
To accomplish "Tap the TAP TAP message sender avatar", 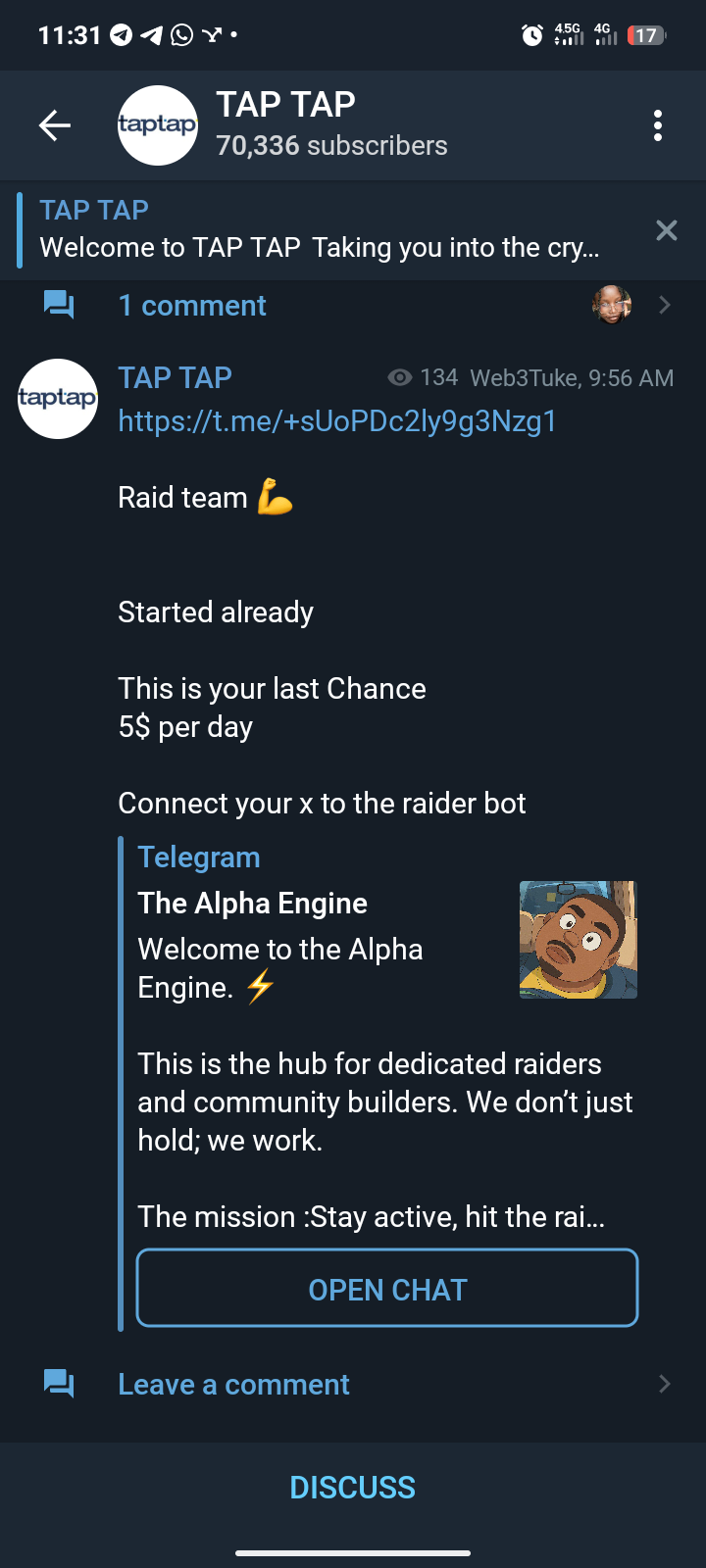I will point(58,398).
